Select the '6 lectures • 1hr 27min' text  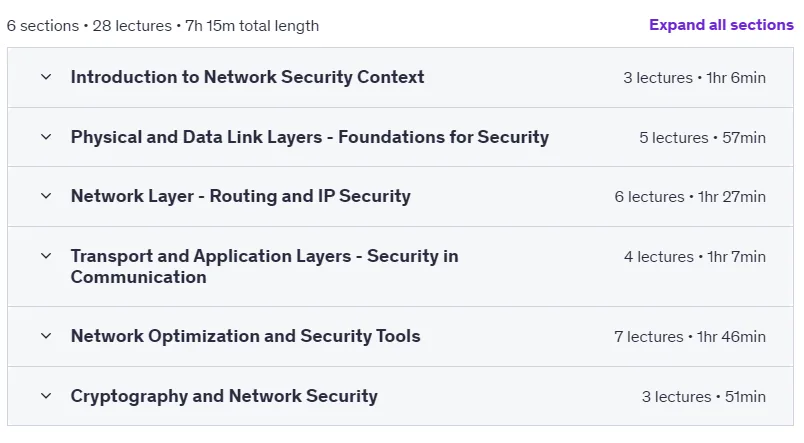pos(690,196)
